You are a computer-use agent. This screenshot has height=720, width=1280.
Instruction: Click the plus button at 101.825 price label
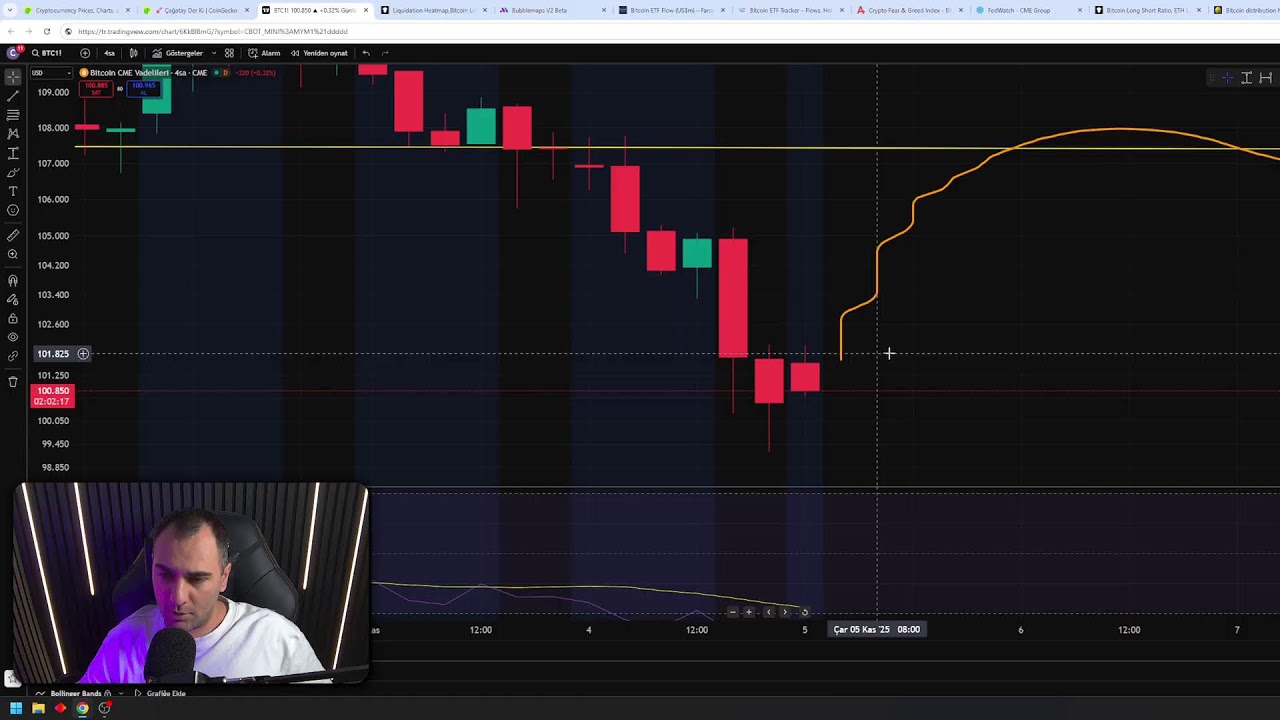click(x=83, y=354)
